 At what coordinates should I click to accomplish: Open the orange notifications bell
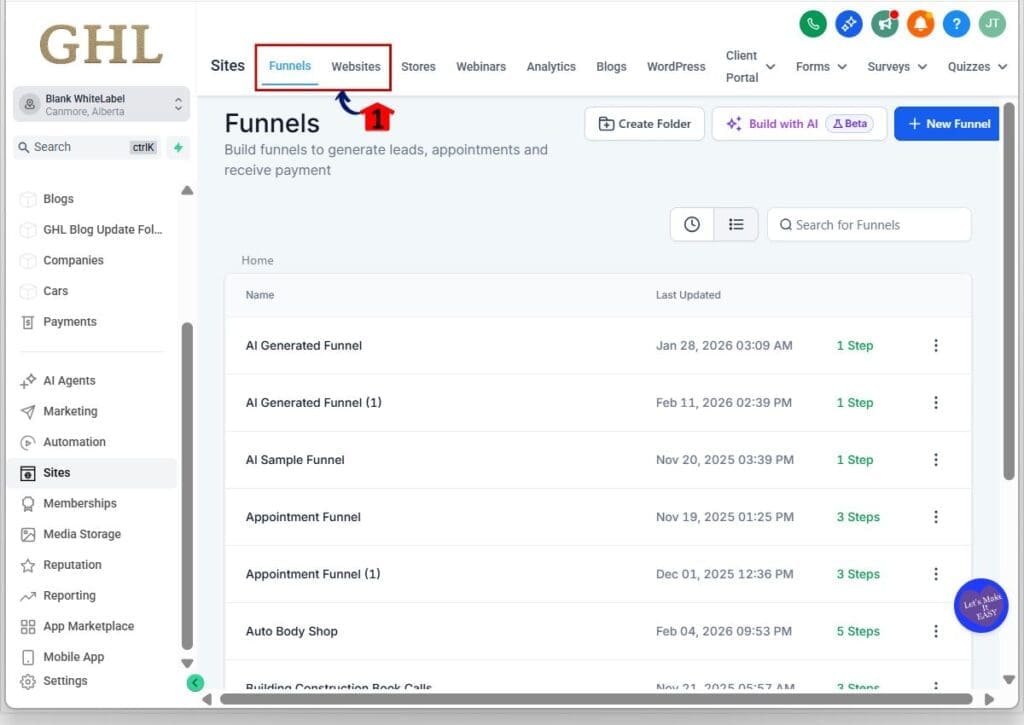920,24
